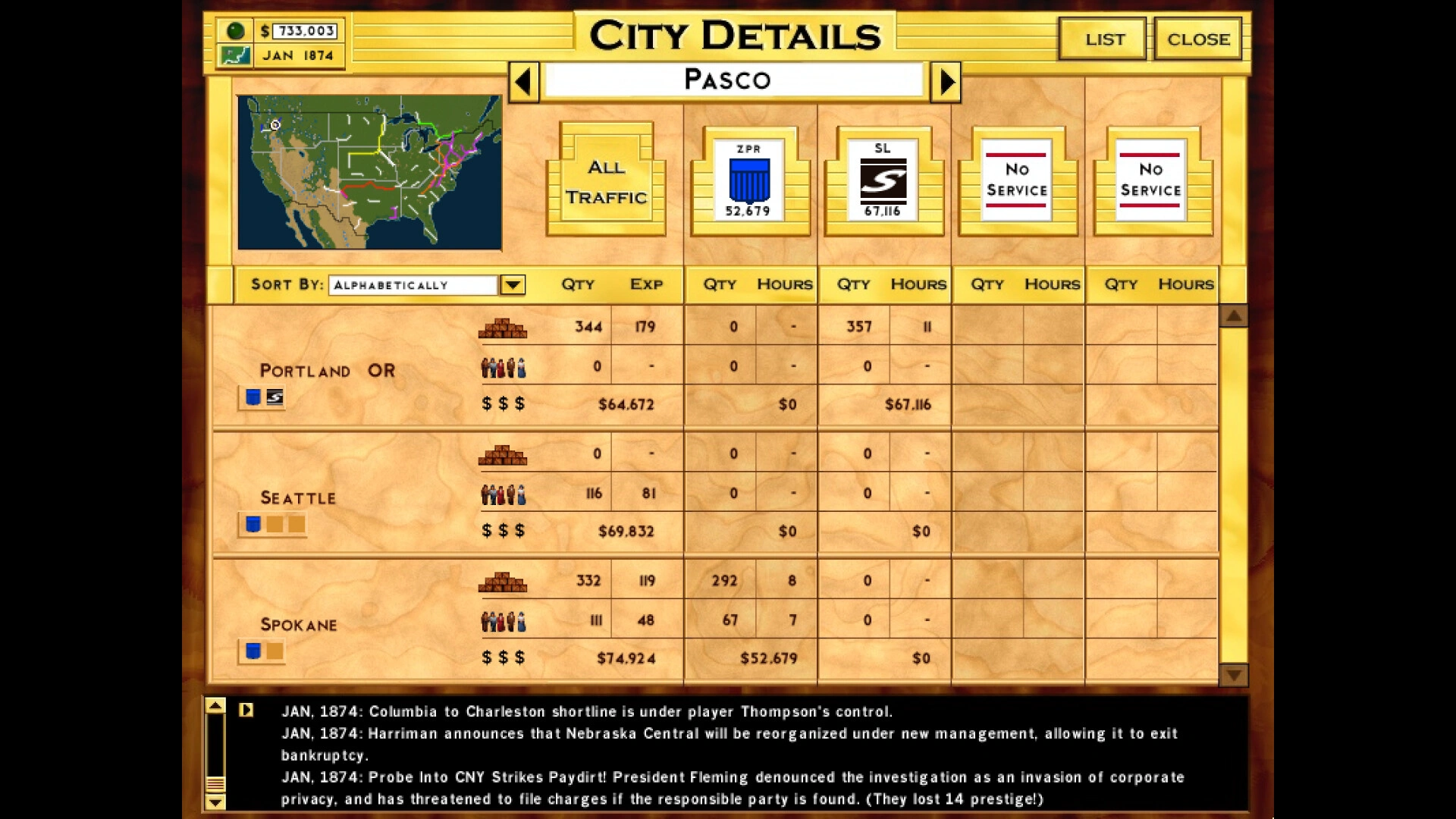Viewport: 1456px width, 819px height.
Task: Open the Sort By dropdown menu
Action: (x=513, y=284)
